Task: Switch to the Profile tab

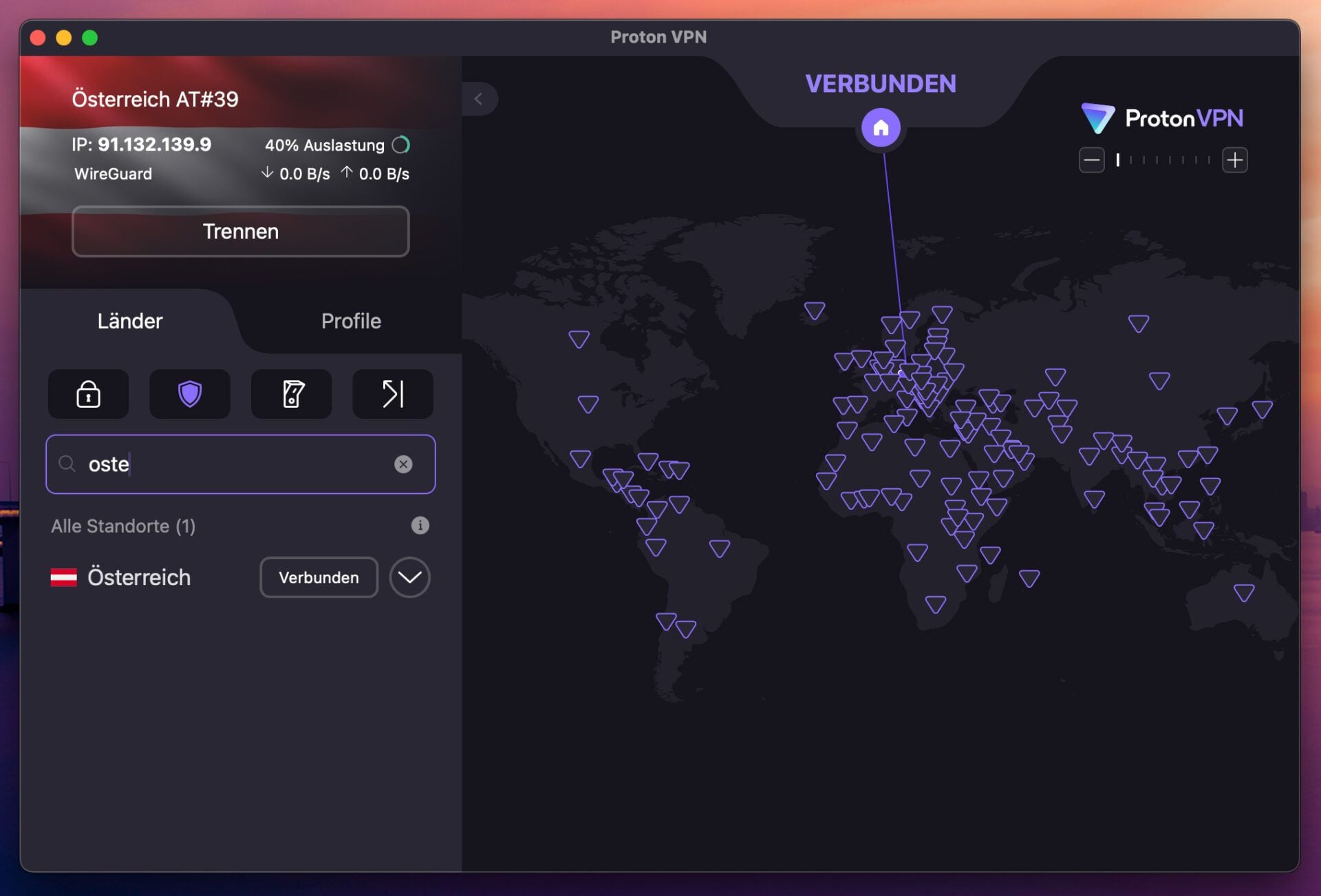Action: (x=351, y=320)
